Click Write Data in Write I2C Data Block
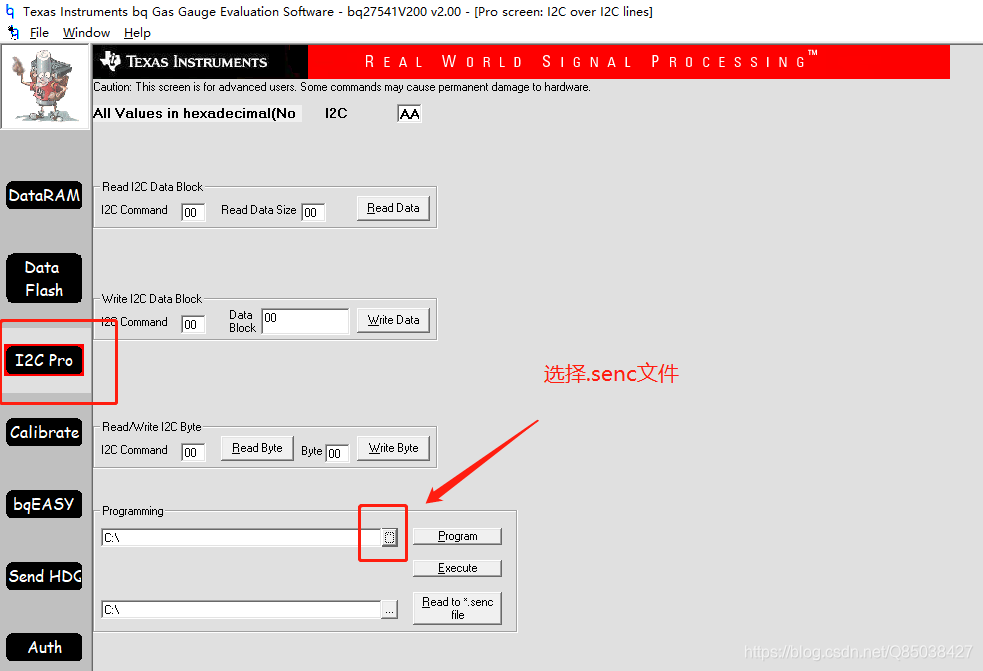Viewport: 983px width, 671px height. tap(392, 320)
